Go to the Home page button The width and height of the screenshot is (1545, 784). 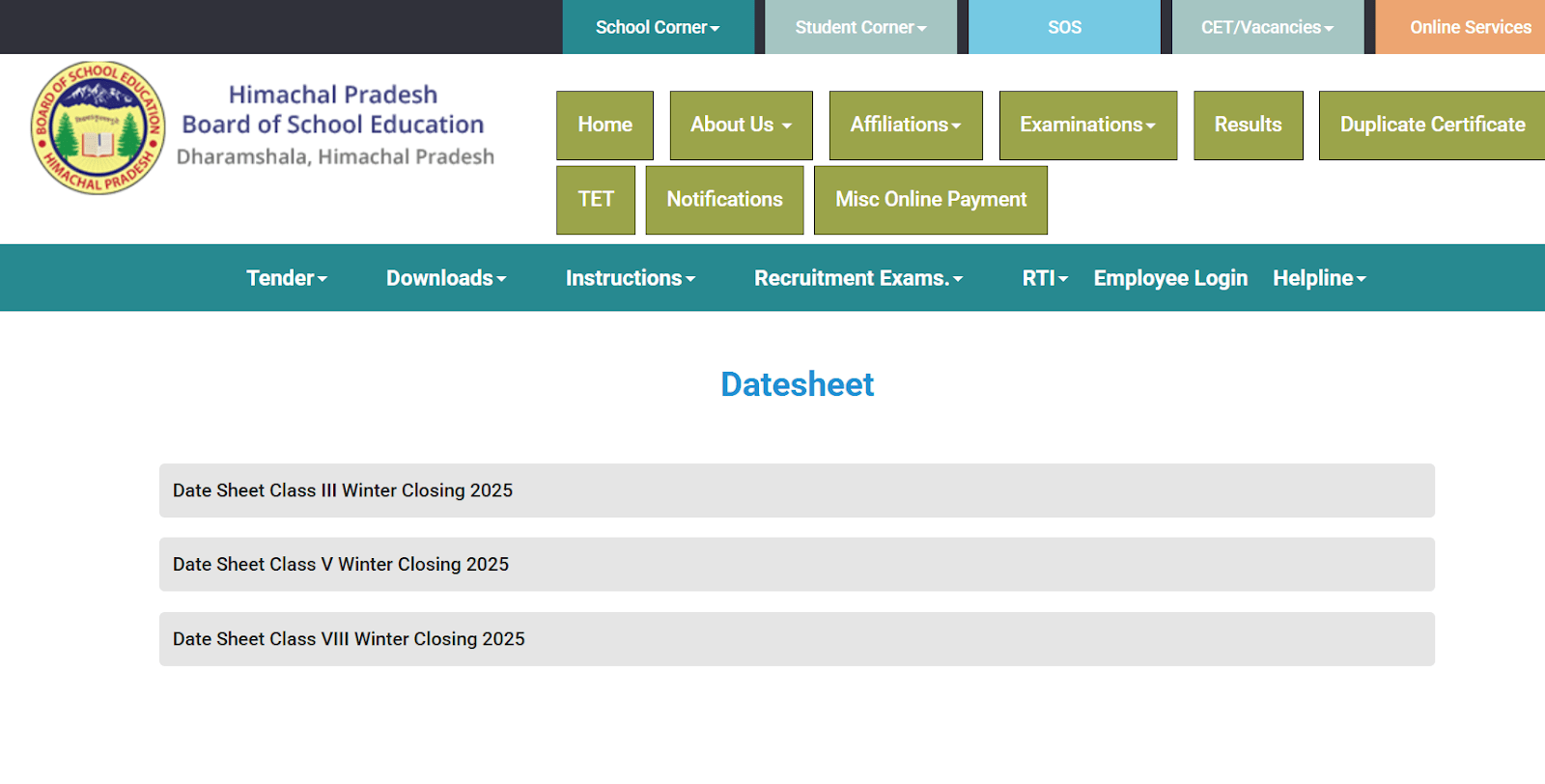coord(604,125)
